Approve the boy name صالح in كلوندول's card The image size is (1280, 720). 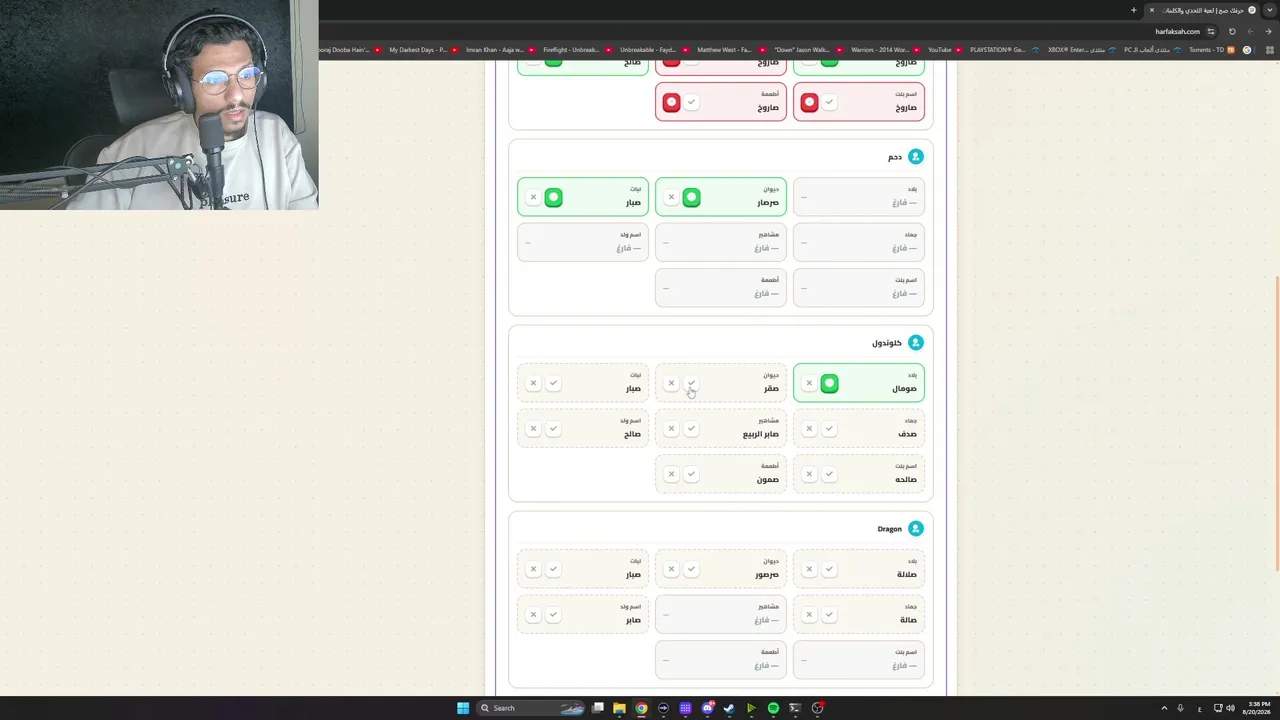coord(553,428)
